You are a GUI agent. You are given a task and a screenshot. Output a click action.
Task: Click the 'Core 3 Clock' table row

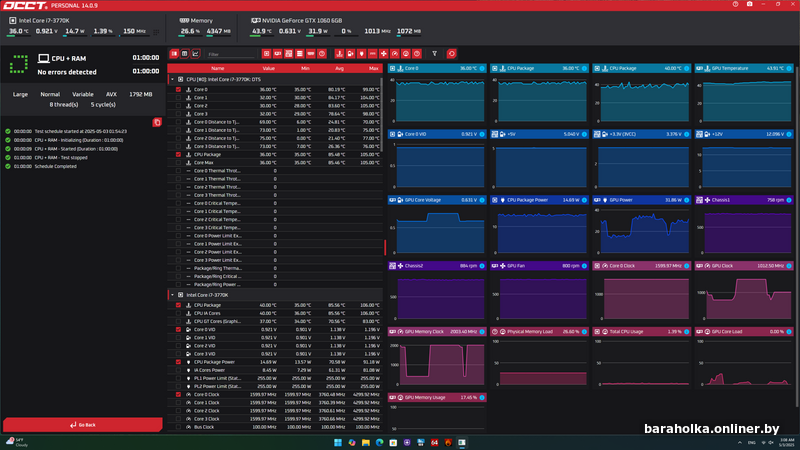(x=276, y=419)
